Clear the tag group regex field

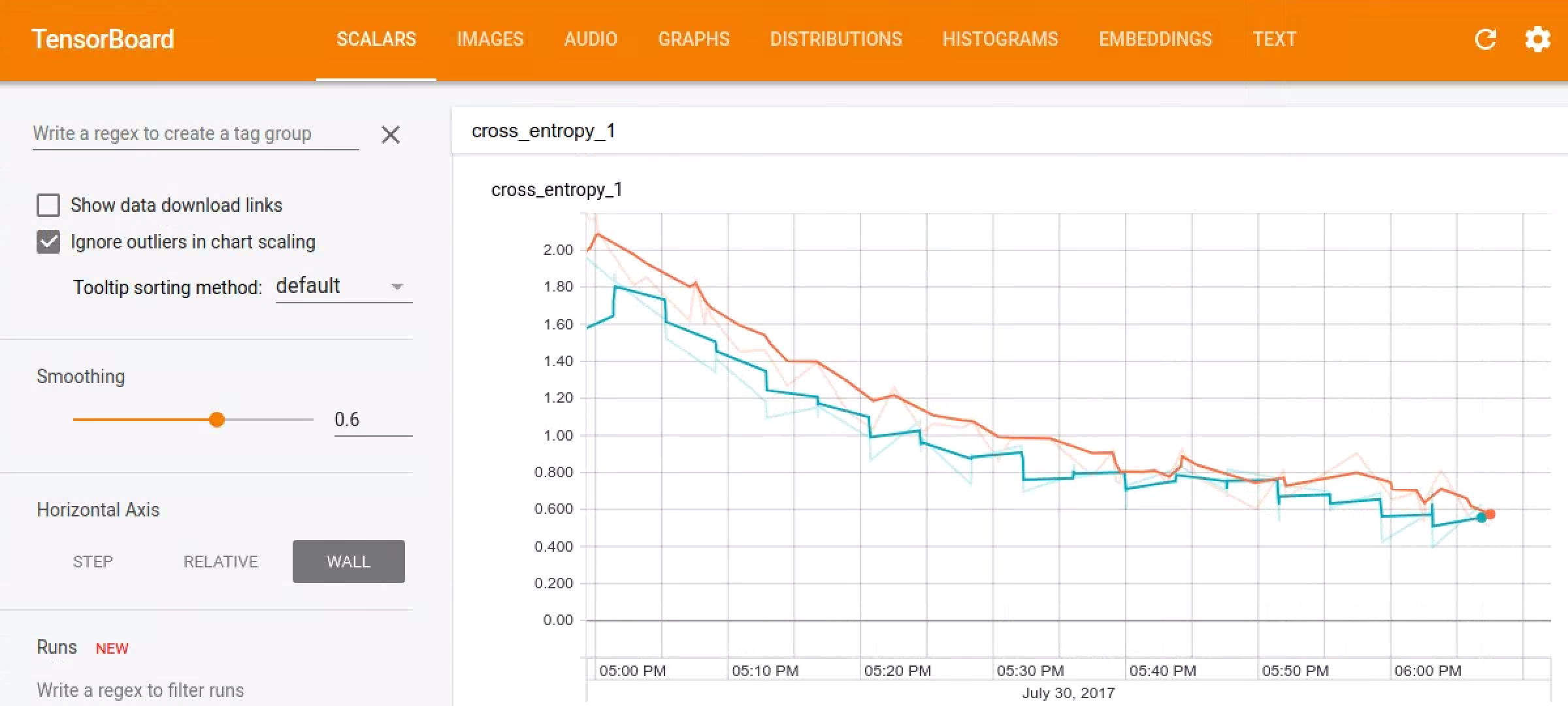[391, 135]
